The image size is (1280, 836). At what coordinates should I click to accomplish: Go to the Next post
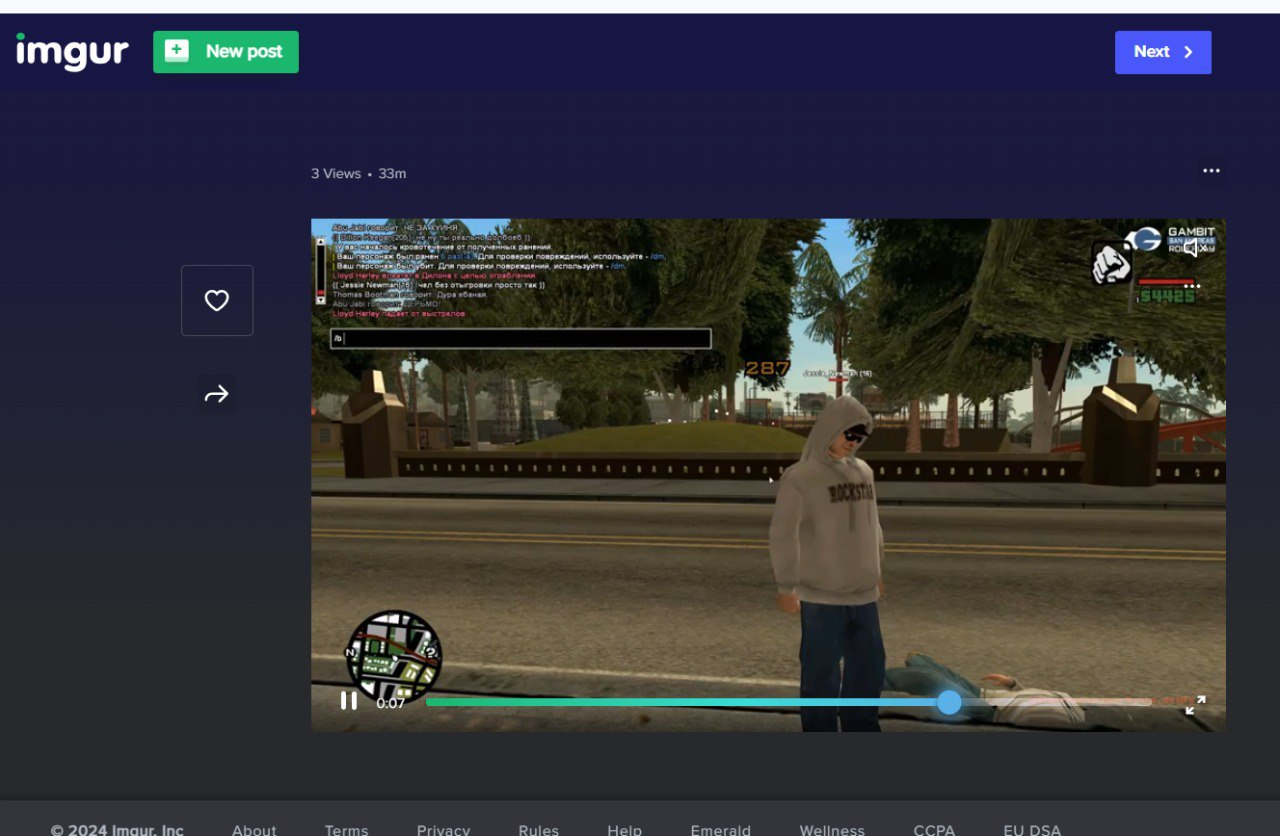click(x=1163, y=52)
